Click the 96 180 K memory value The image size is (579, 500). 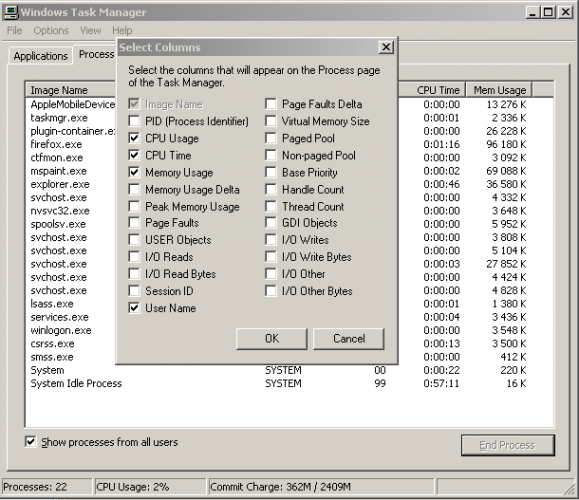tap(506, 144)
